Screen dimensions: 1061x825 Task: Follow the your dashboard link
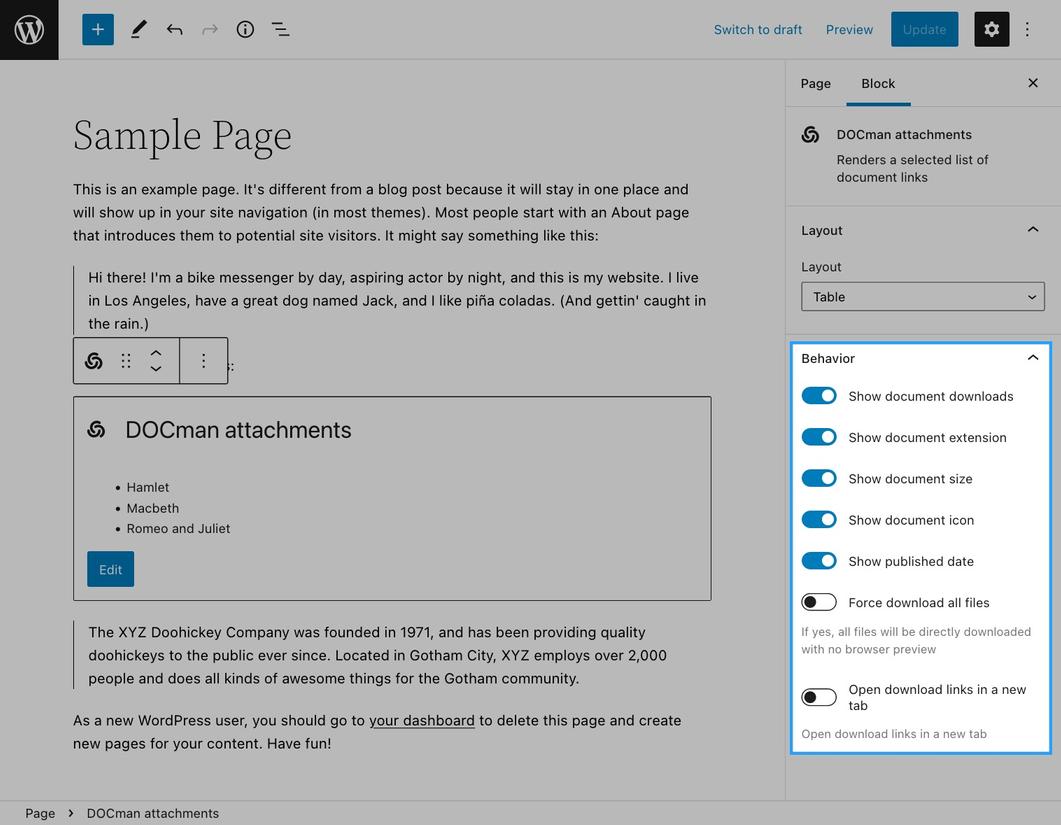(x=422, y=721)
